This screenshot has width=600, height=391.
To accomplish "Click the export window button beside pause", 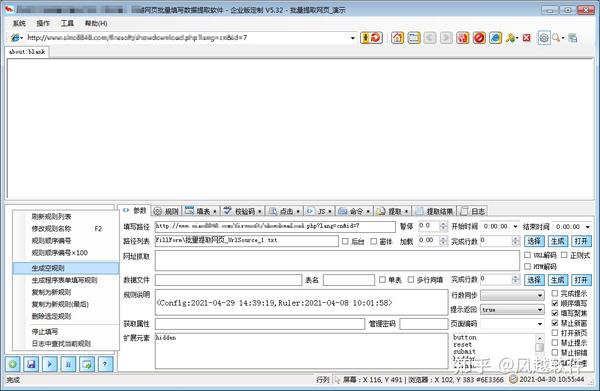I will [87, 364].
